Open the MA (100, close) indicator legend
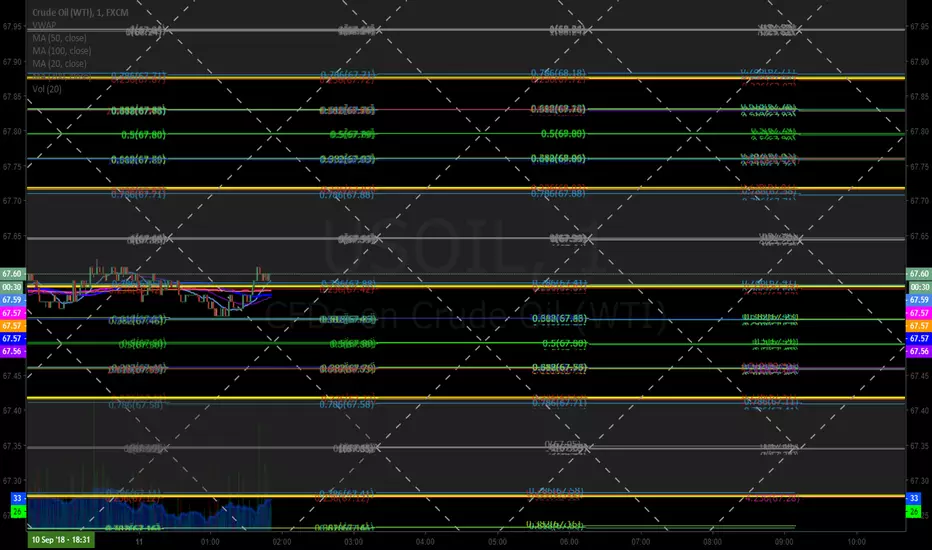 (x=62, y=51)
